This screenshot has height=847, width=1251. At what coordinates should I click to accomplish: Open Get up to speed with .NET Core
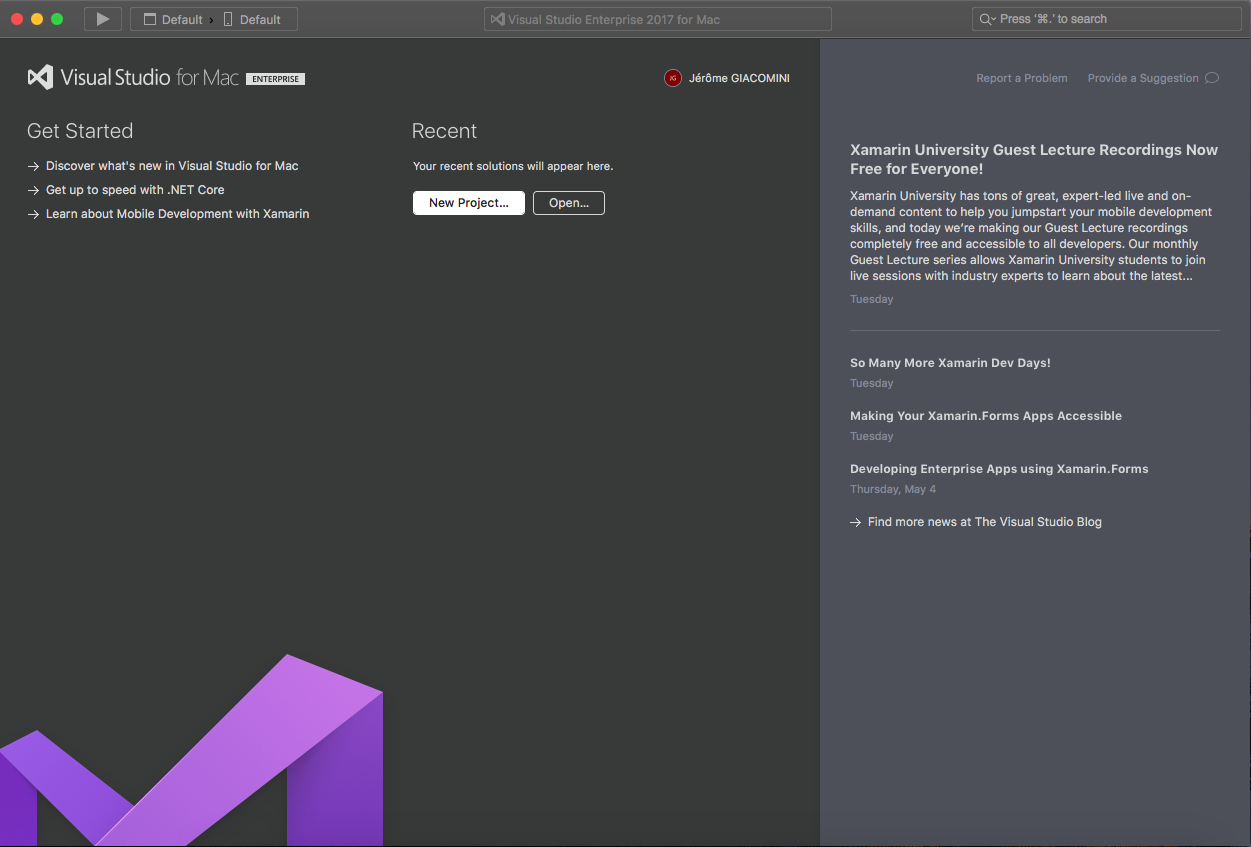pyautogui.click(x=135, y=190)
